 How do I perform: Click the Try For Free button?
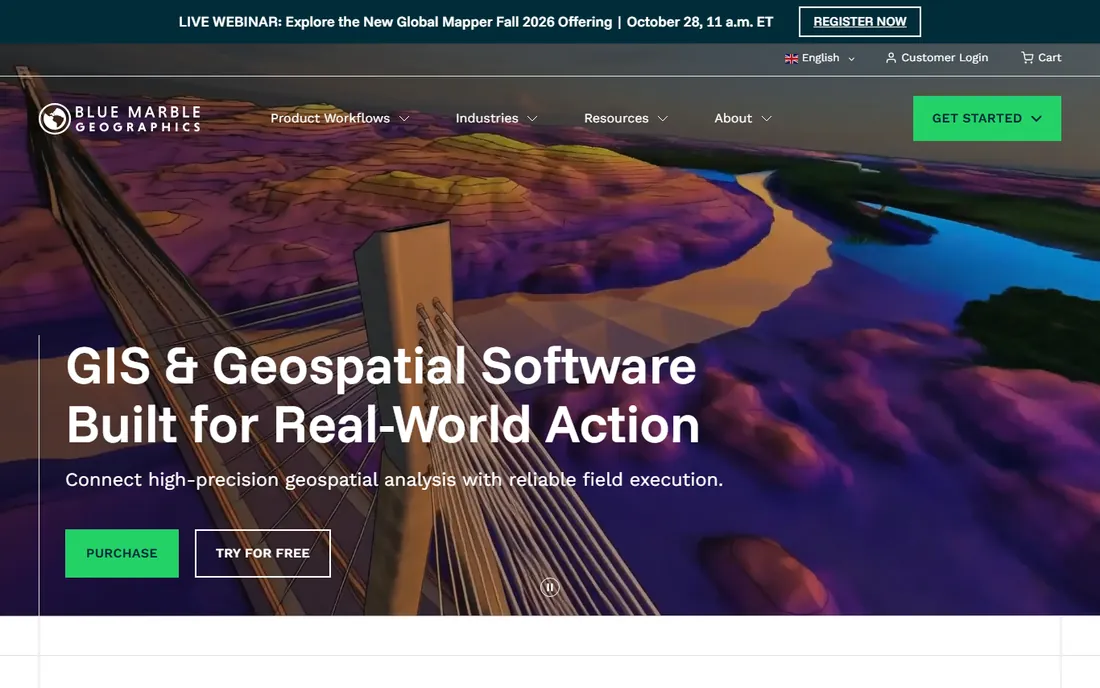[262, 553]
